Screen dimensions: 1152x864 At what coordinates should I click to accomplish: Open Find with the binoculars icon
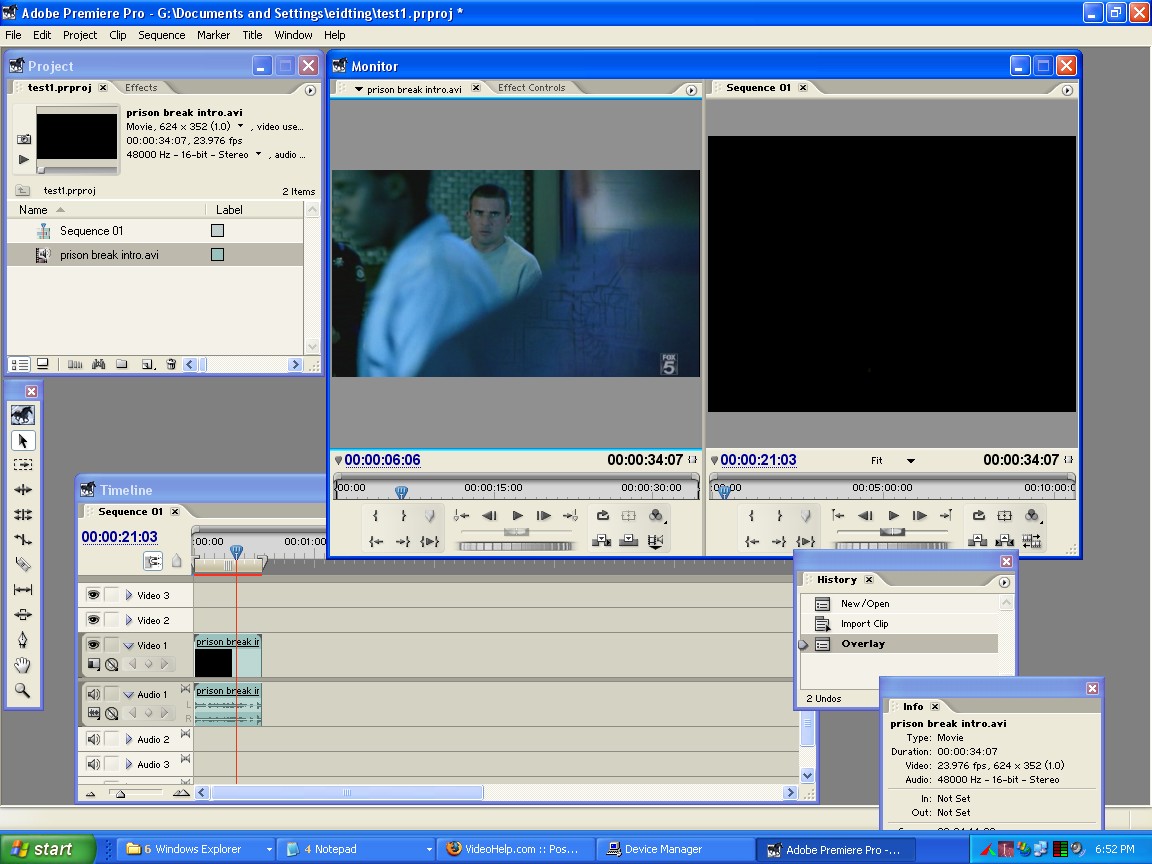tap(98, 364)
